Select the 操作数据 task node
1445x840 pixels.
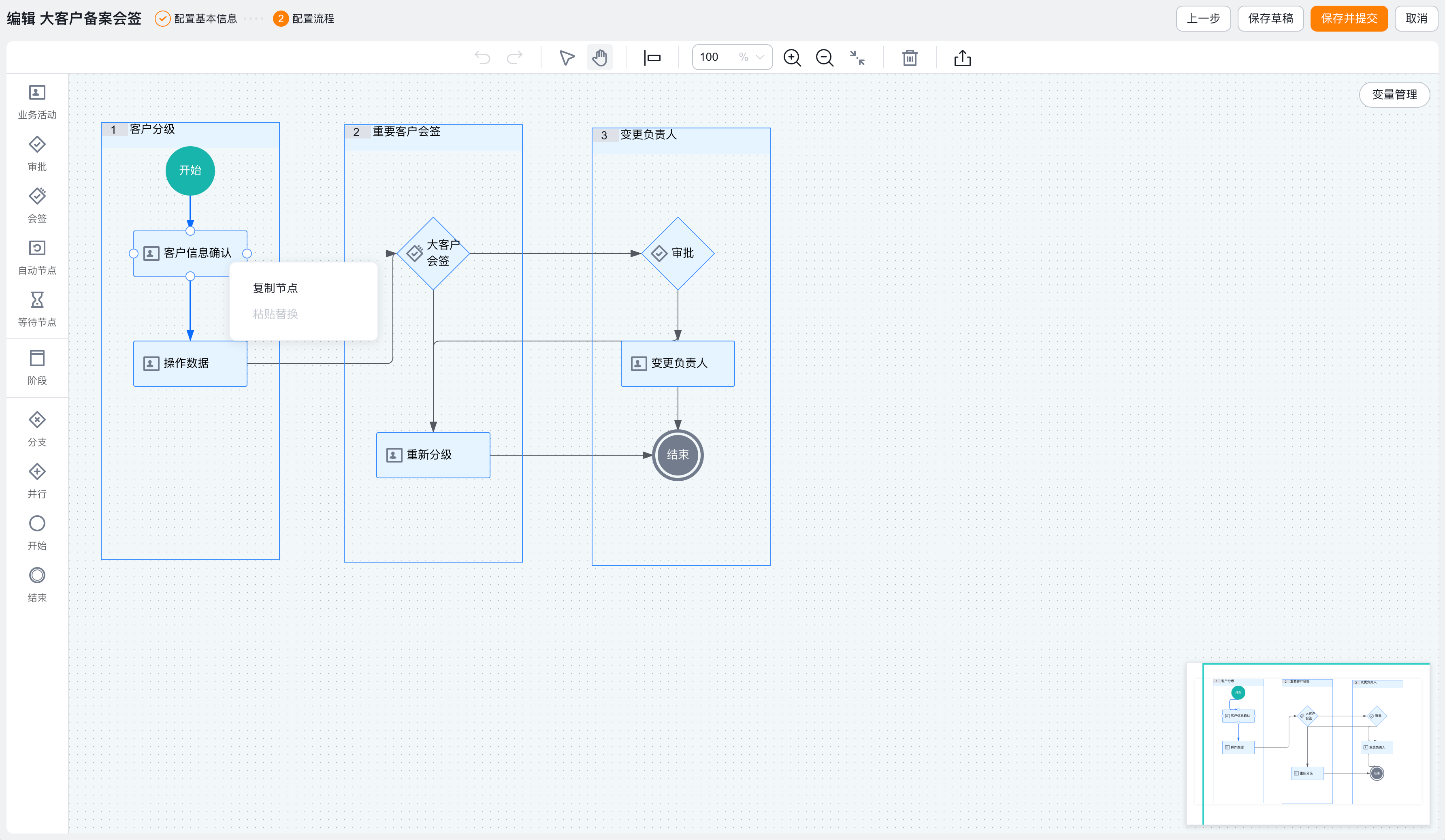[190, 364]
